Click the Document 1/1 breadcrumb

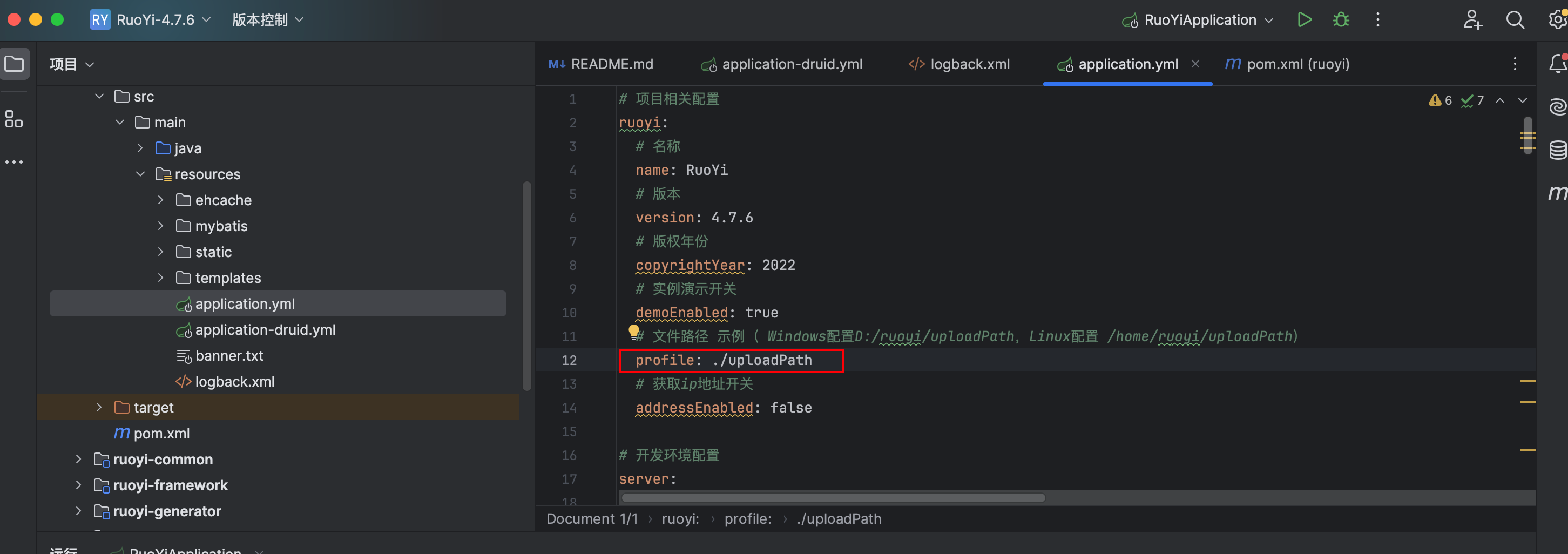[592, 519]
